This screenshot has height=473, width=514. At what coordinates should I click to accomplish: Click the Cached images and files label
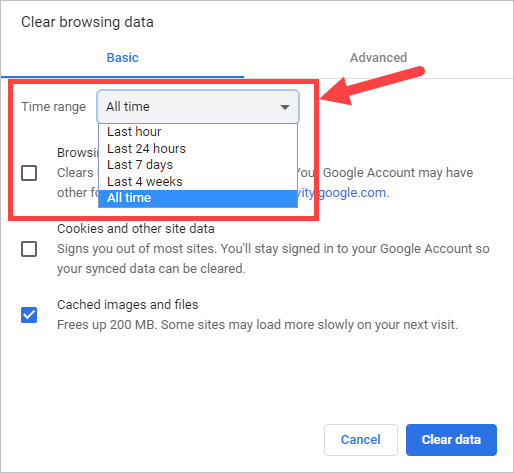click(x=128, y=305)
